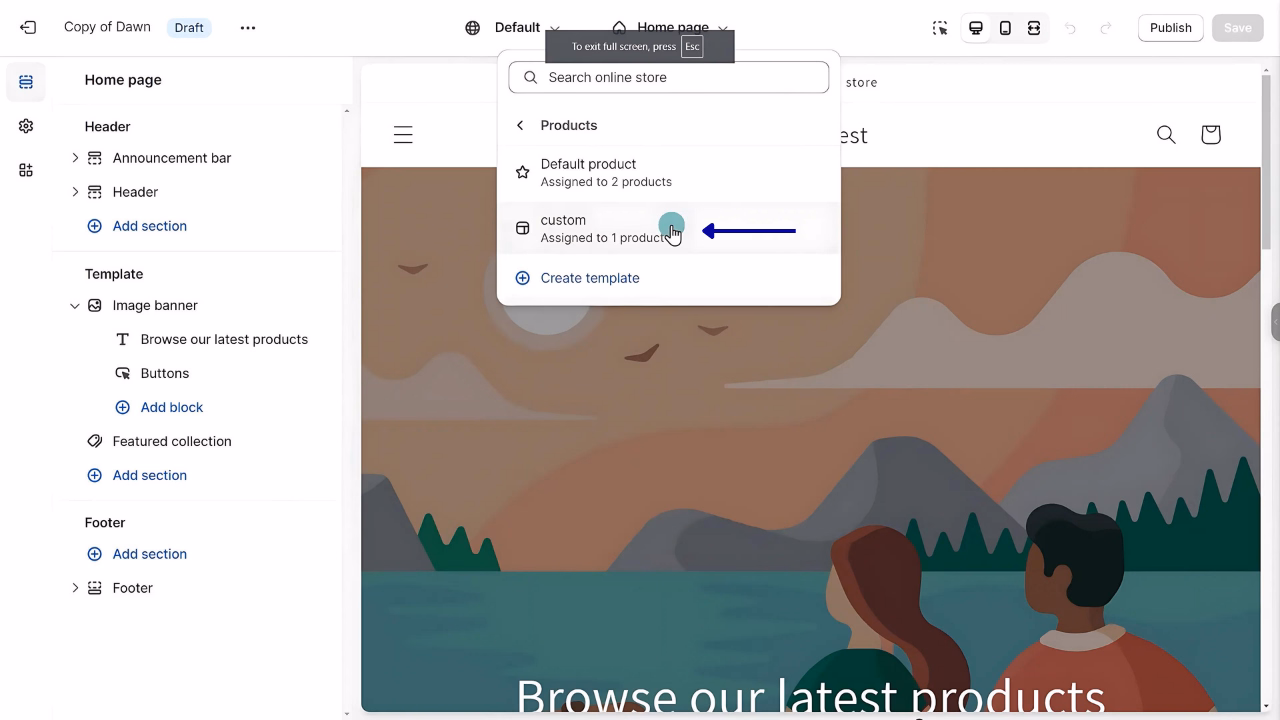Open the App embeds icon in sidebar

tap(26, 170)
